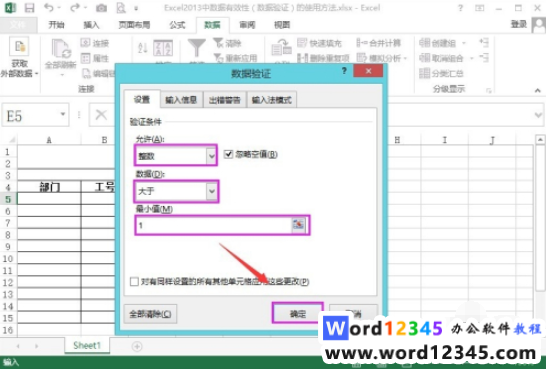This screenshot has height=369, width=546.
Task: Click the next sheet navigation arrow
Action: 37,346
